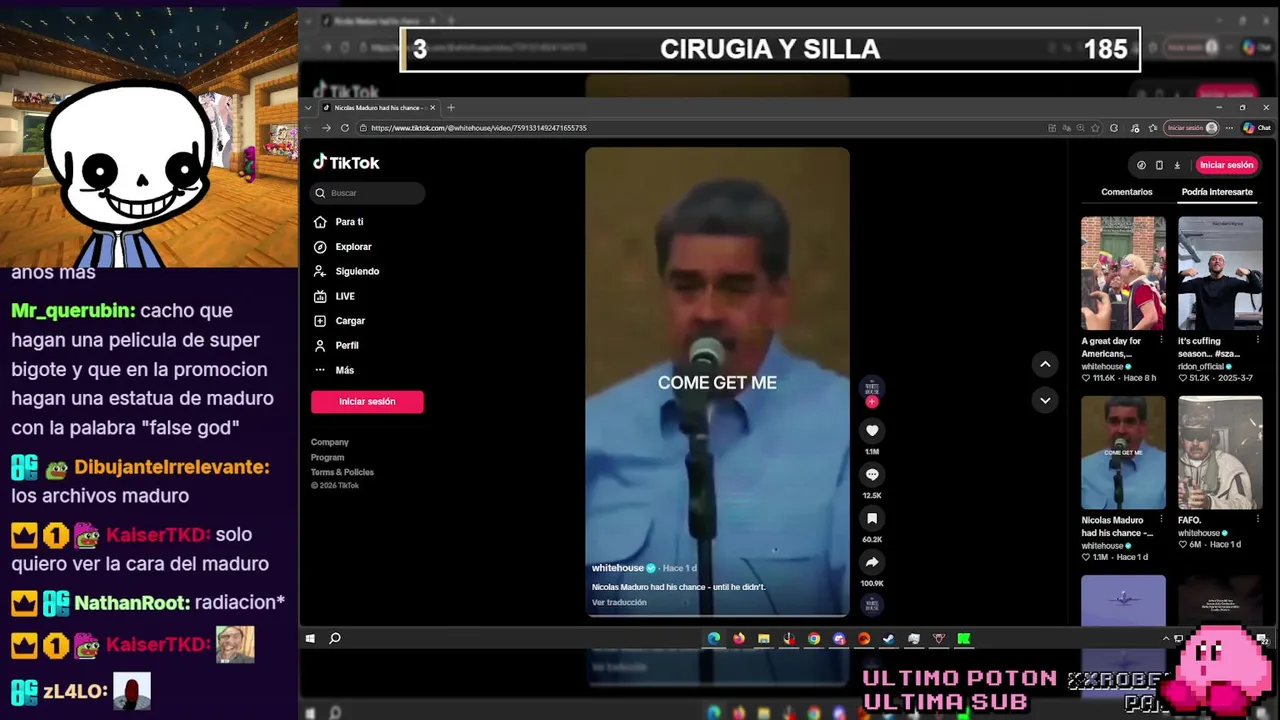This screenshot has height=720, width=1280.
Task: Click the whitehouse username under video
Action: 618,568
